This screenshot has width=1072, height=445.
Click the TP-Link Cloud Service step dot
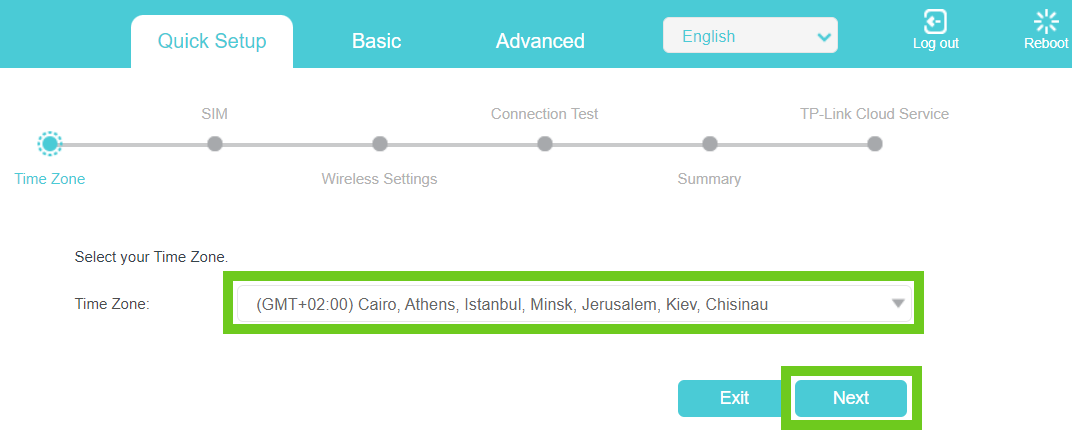pyautogui.click(x=874, y=144)
